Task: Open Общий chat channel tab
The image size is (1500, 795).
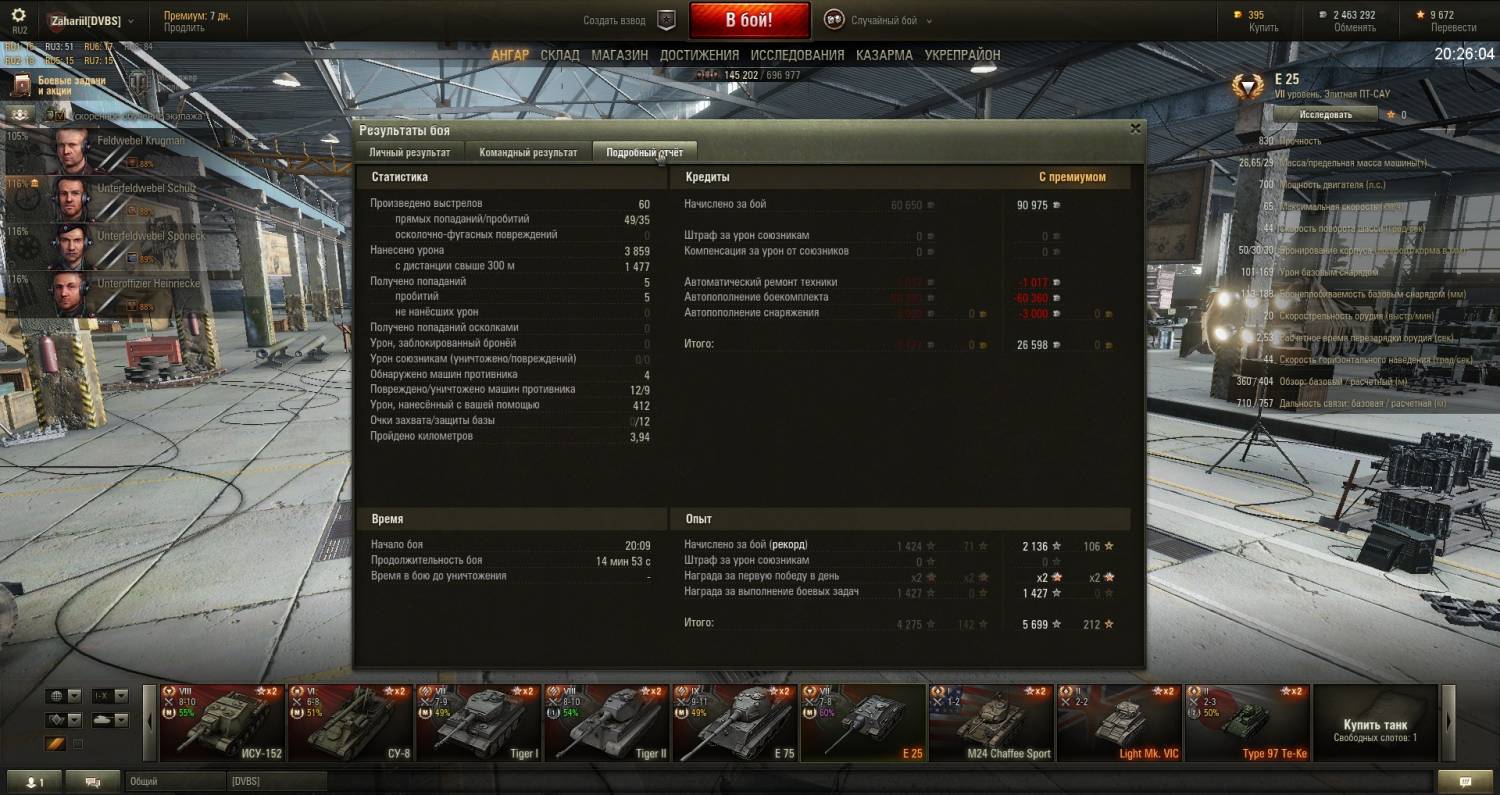Action: pyautogui.click(x=175, y=781)
